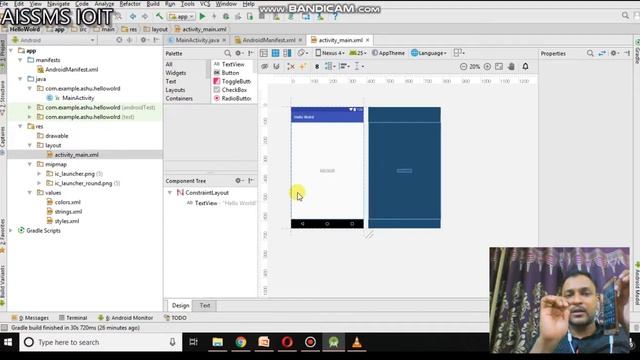The height and width of the screenshot is (360, 640).
Task: Select strings.xml in the project tree
Action: [64, 211]
